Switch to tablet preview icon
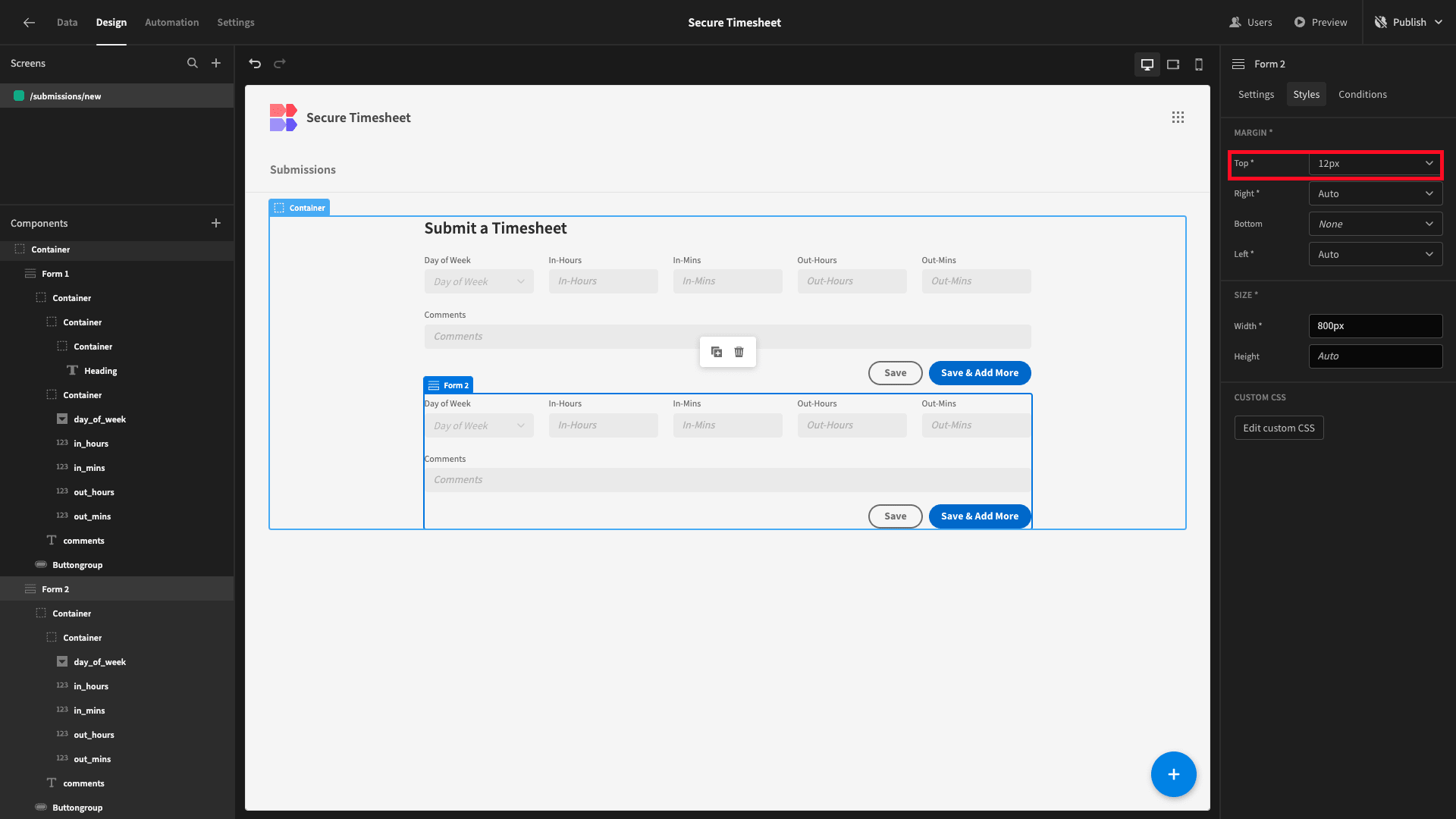 click(x=1173, y=64)
